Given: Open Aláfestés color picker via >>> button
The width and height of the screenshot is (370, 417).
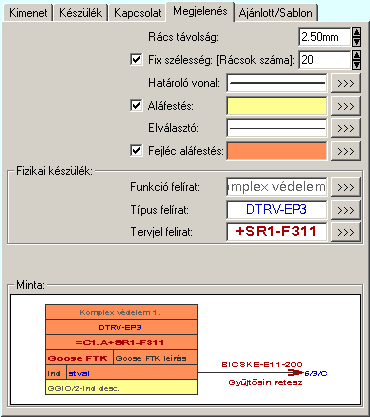Looking at the screenshot, I should click(x=346, y=106).
